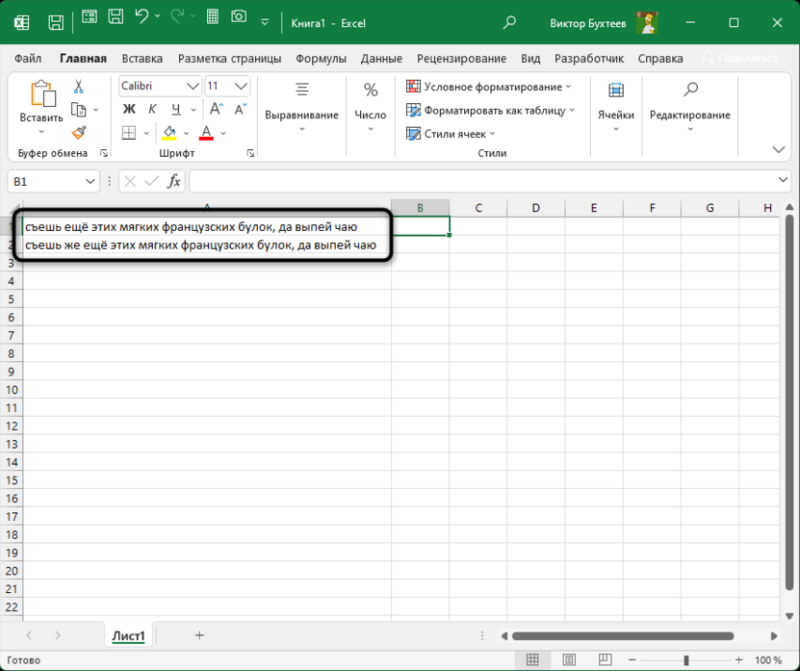
Task: Open the calculator icon in the title bar
Action: [213, 17]
